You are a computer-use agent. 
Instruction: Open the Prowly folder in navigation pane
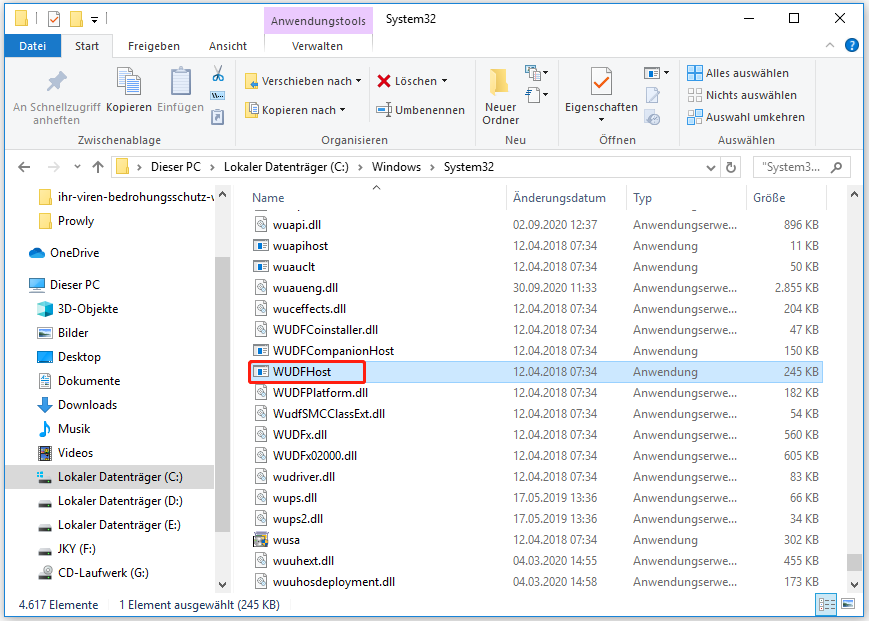coord(75,221)
